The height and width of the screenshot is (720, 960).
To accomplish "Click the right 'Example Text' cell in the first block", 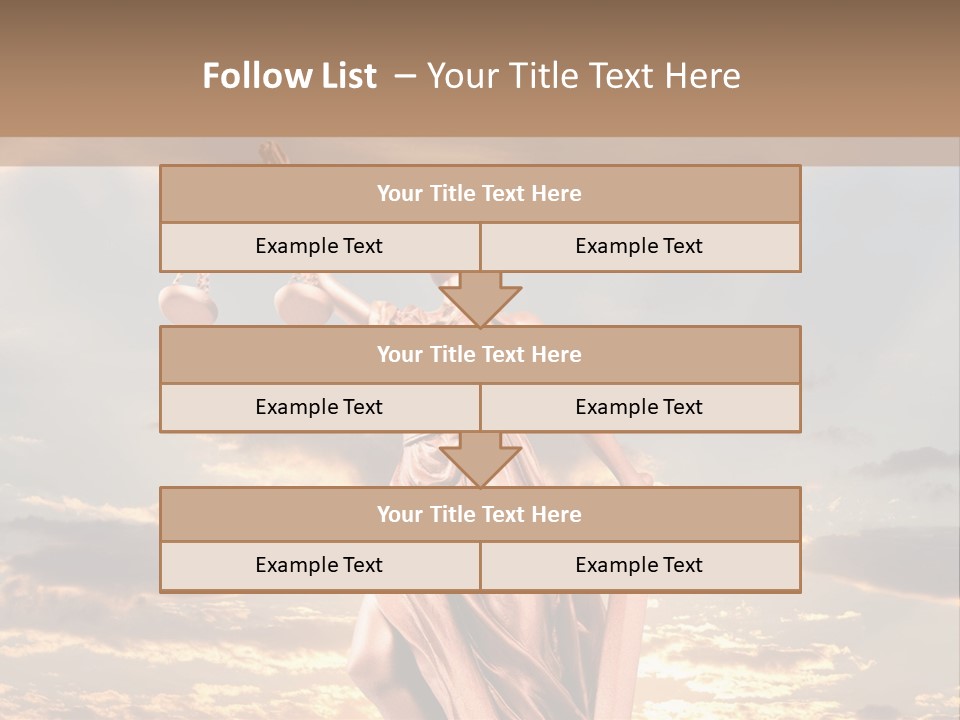I will point(639,247).
